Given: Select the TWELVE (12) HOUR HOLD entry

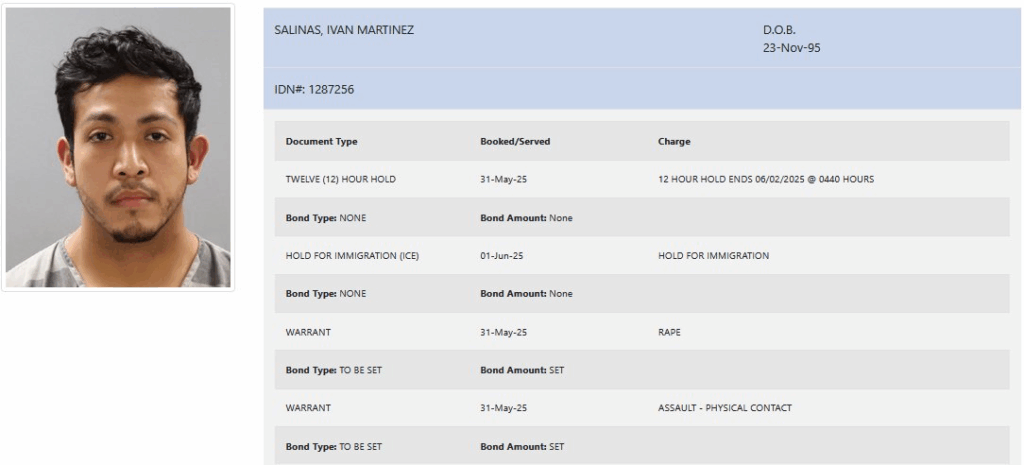Looking at the screenshot, I should (340, 179).
